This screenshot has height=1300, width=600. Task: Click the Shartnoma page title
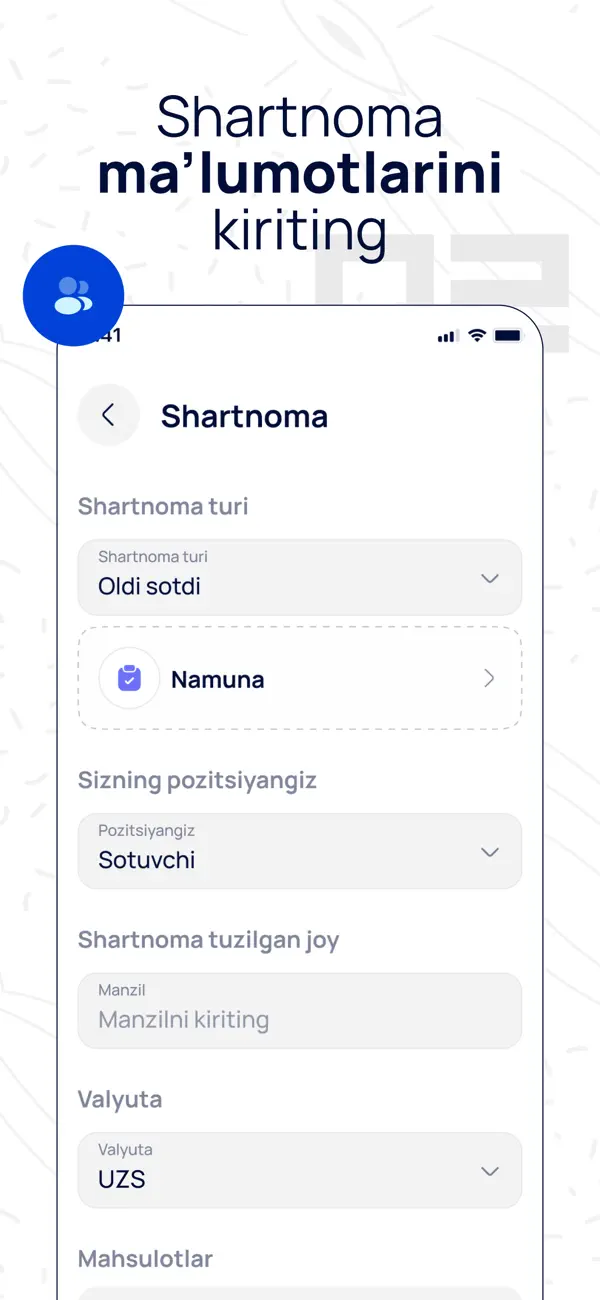pos(244,416)
